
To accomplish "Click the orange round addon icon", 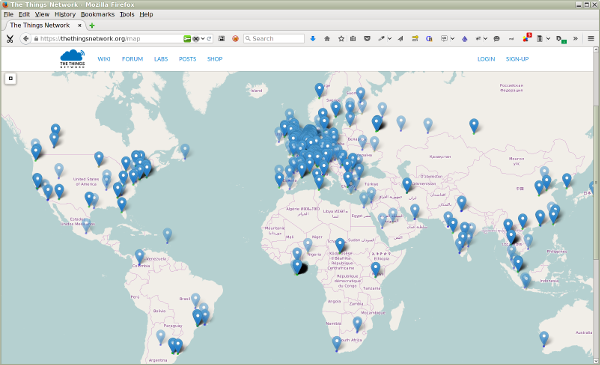I will (235, 39).
